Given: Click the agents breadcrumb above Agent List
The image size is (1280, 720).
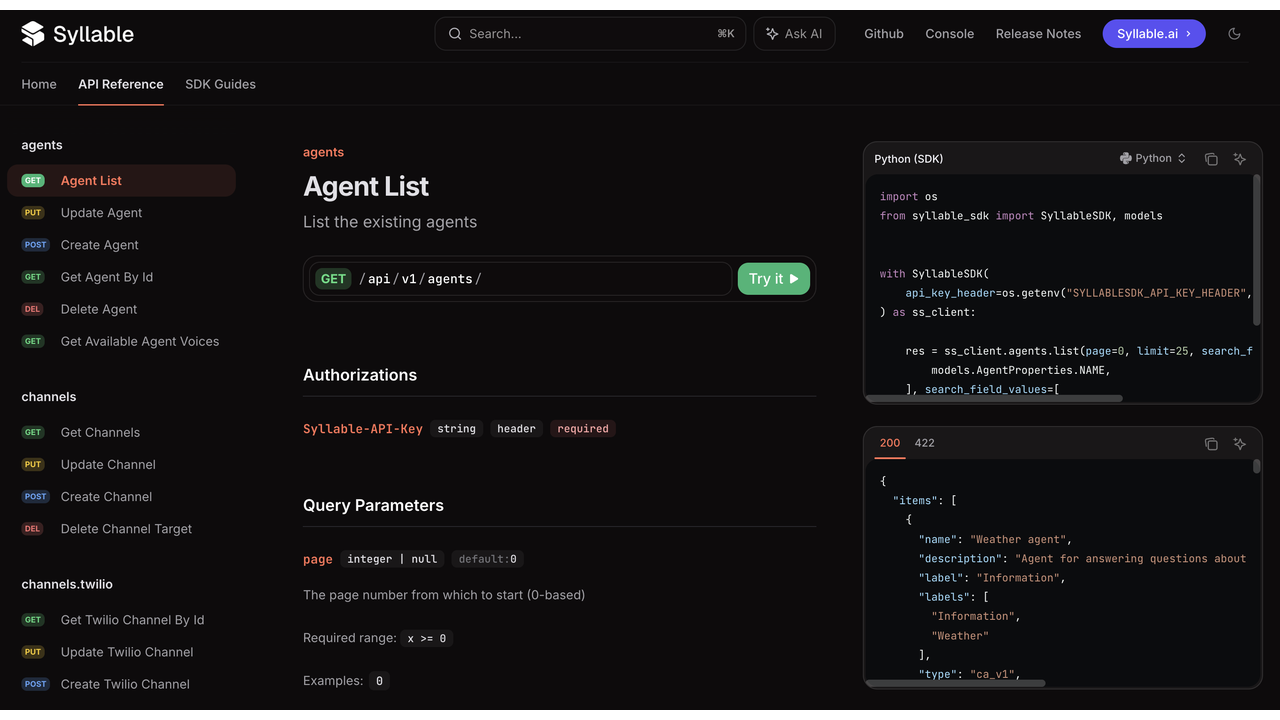Looking at the screenshot, I should [323, 152].
